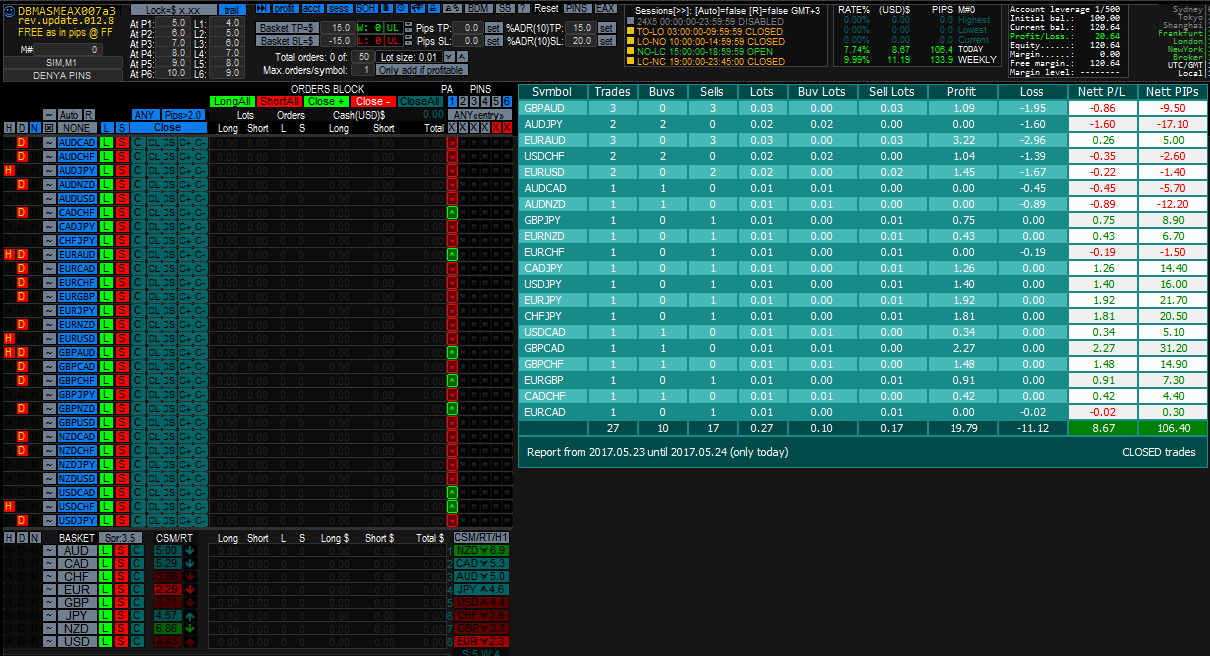Open the sess tab in top toolbar
Screen dimensions: 1210x656
(339, 8)
